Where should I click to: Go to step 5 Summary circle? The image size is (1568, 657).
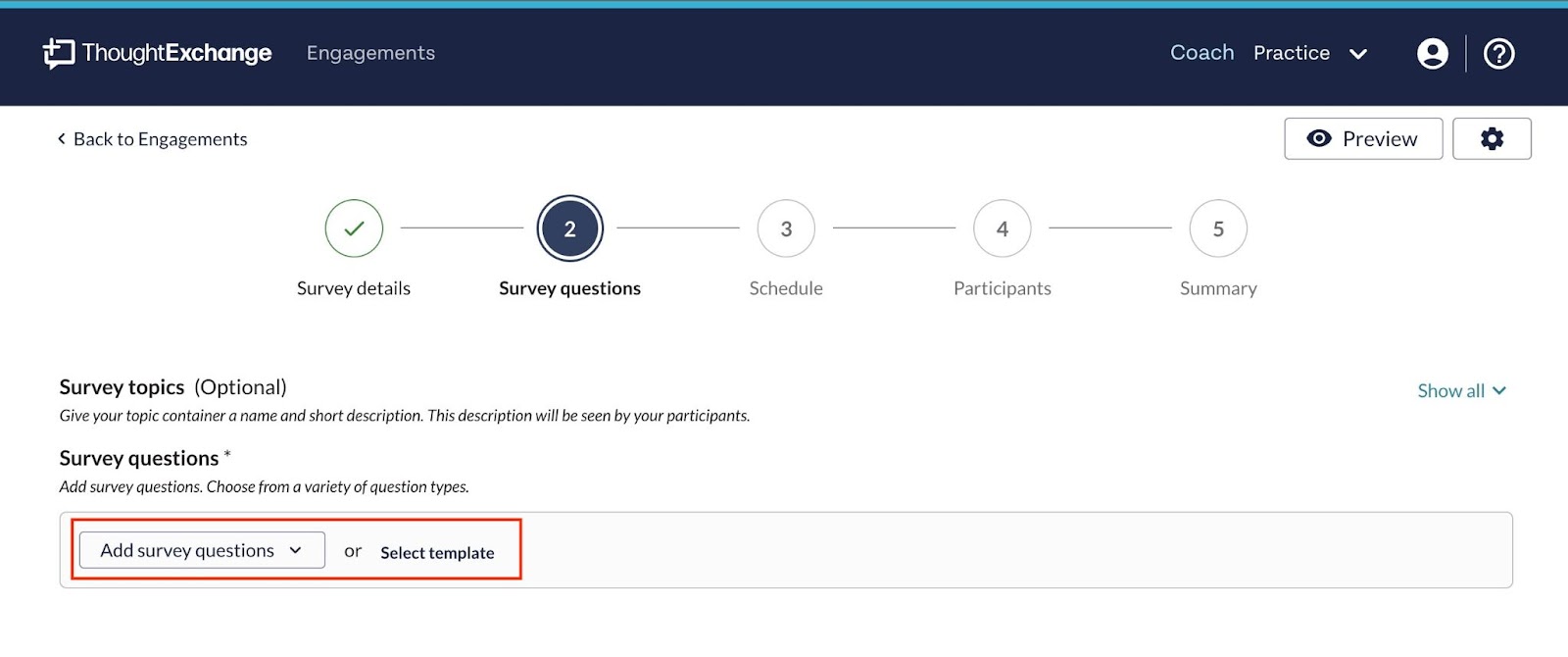[x=1218, y=228]
